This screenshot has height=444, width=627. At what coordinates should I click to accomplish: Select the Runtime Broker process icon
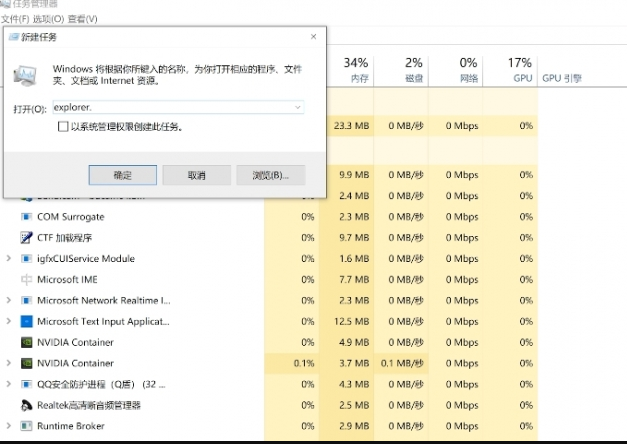coord(26,426)
